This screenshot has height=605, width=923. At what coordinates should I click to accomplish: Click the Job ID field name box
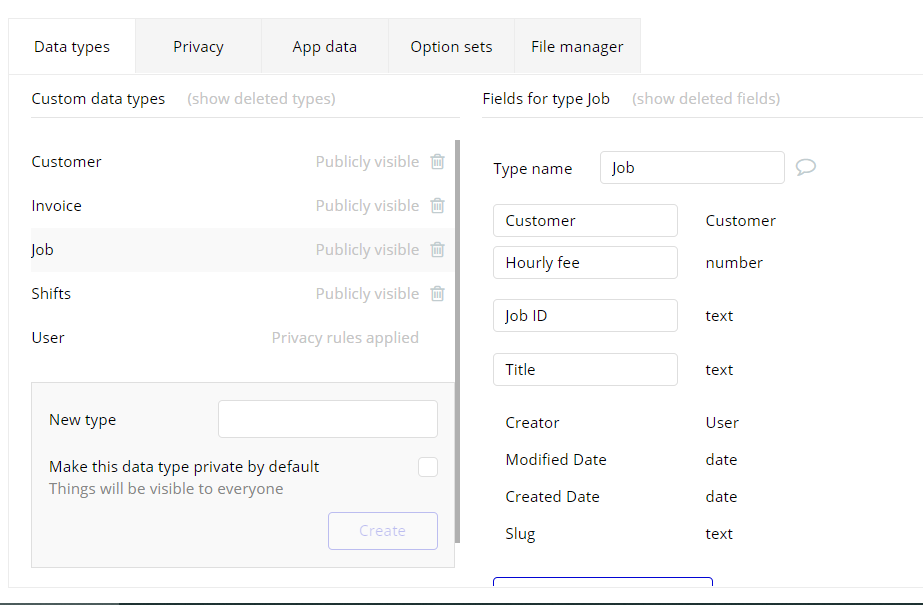585,316
